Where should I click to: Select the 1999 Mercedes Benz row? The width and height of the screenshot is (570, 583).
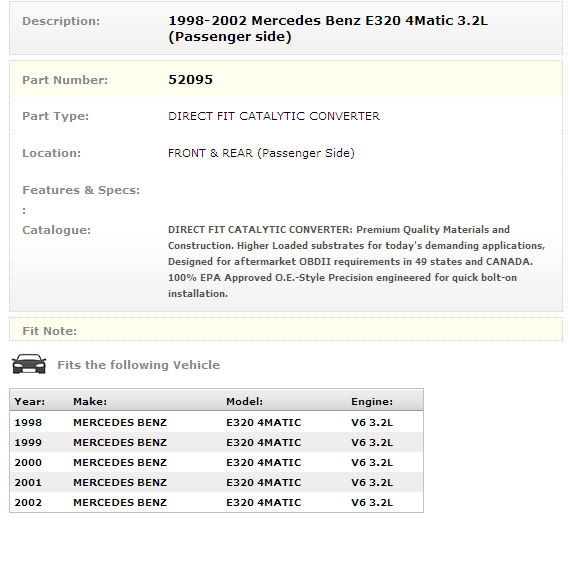click(216, 442)
